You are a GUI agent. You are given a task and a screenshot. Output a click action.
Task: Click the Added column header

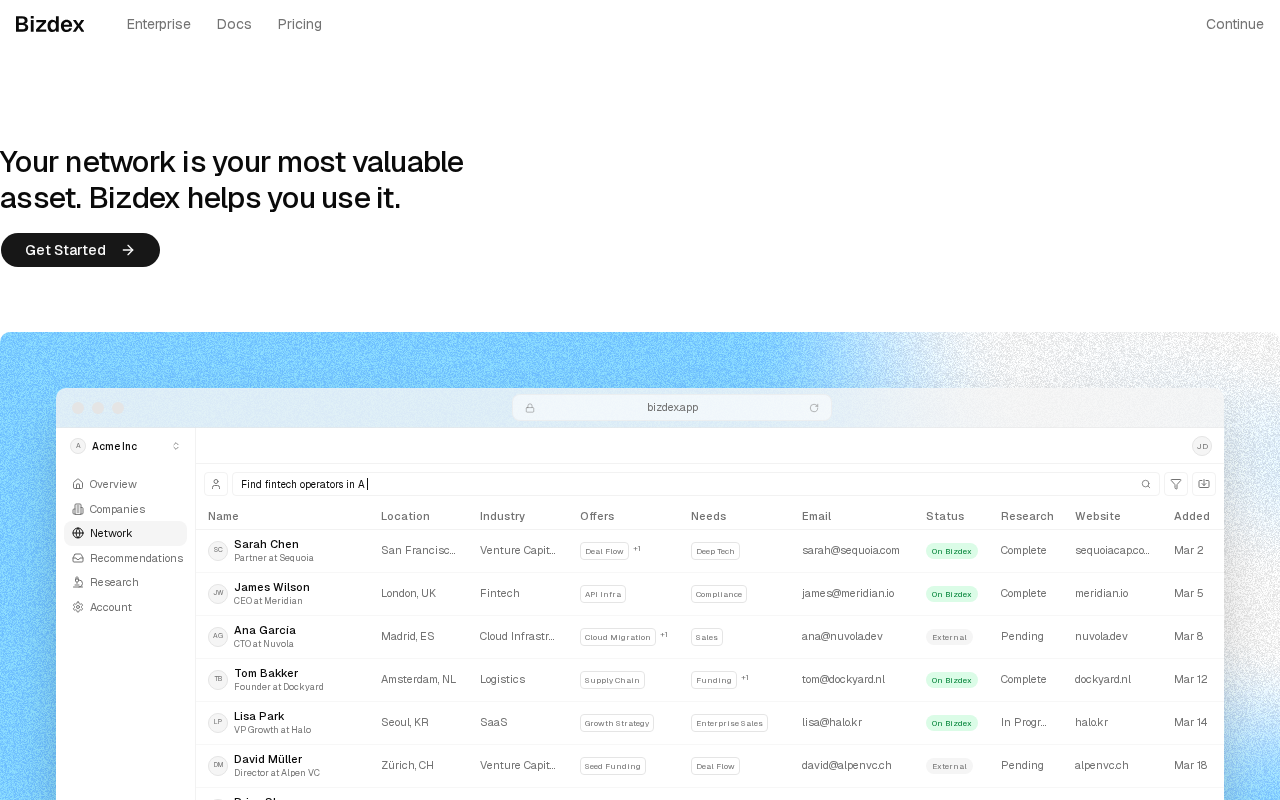(1192, 516)
